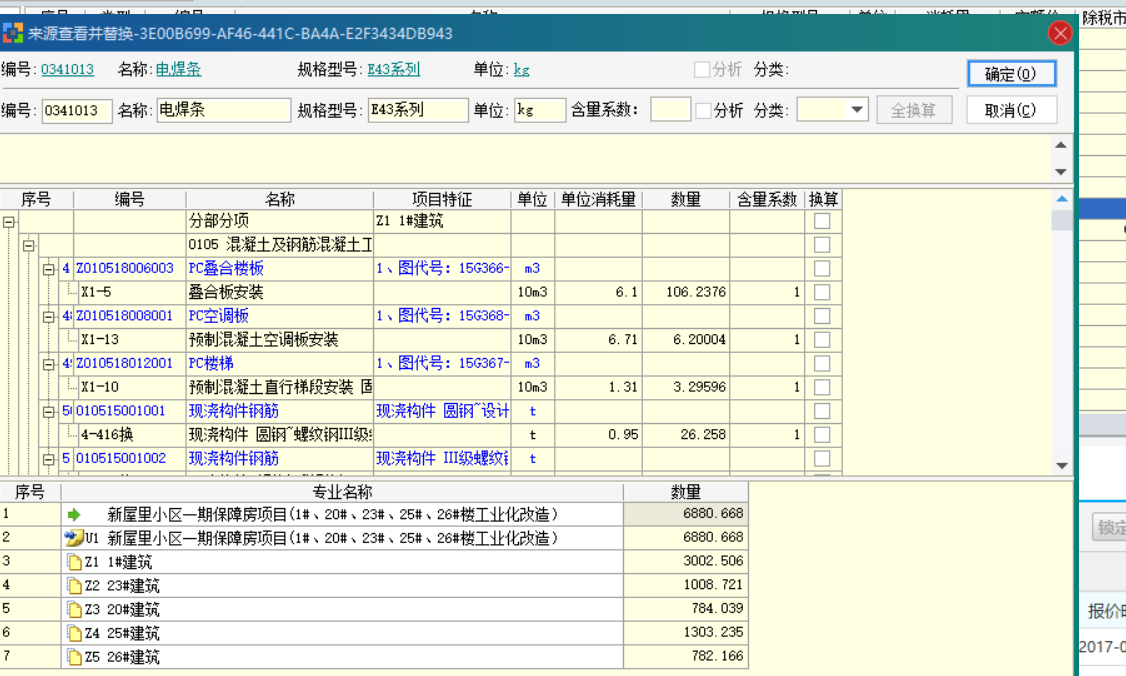Click the folder icon beside Z5 26#建筑
The height and width of the screenshot is (676, 1126).
(x=74, y=657)
